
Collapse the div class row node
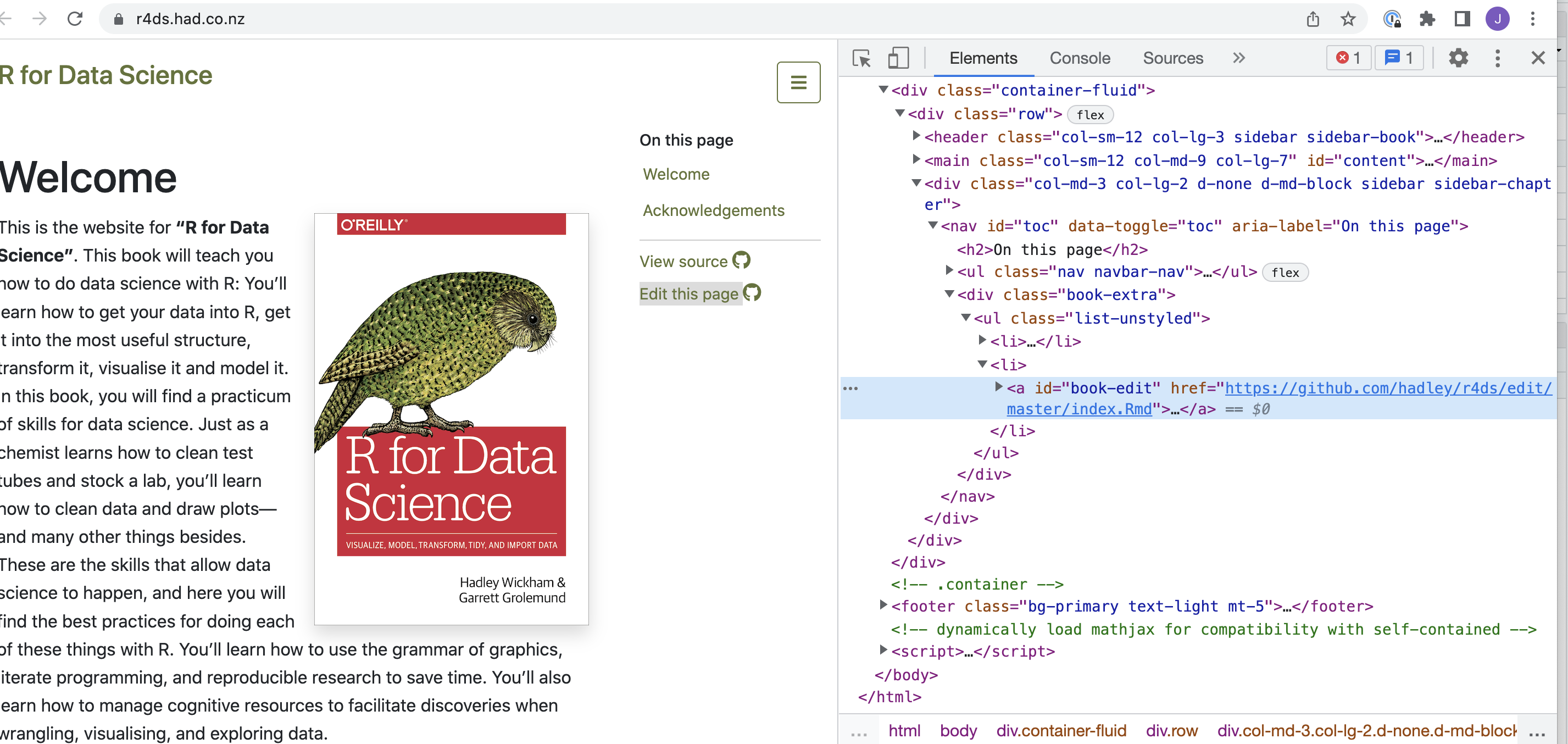click(900, 113)
